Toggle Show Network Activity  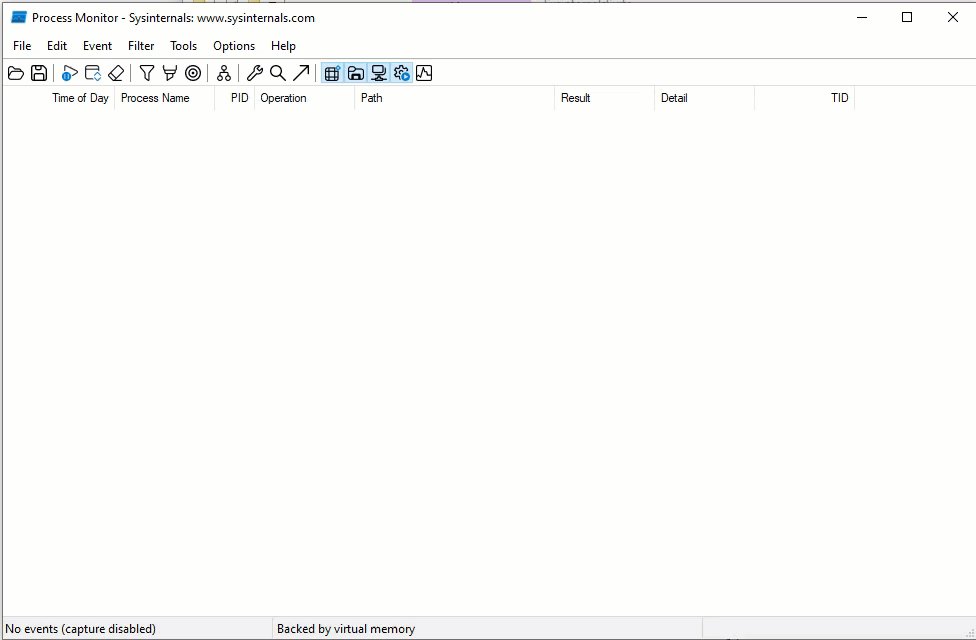click(378, 73)
